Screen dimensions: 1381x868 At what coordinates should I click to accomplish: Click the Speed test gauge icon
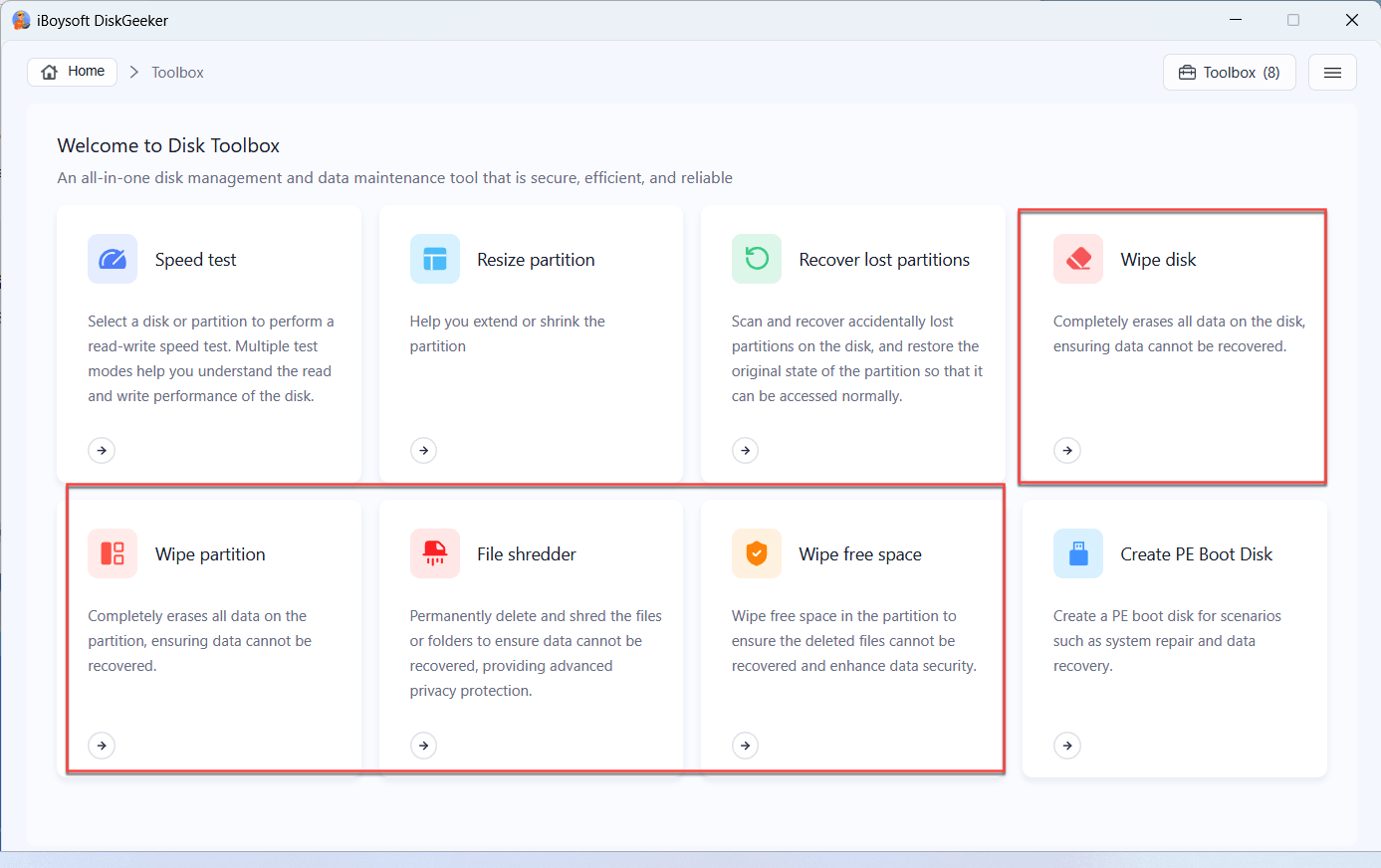113,259
